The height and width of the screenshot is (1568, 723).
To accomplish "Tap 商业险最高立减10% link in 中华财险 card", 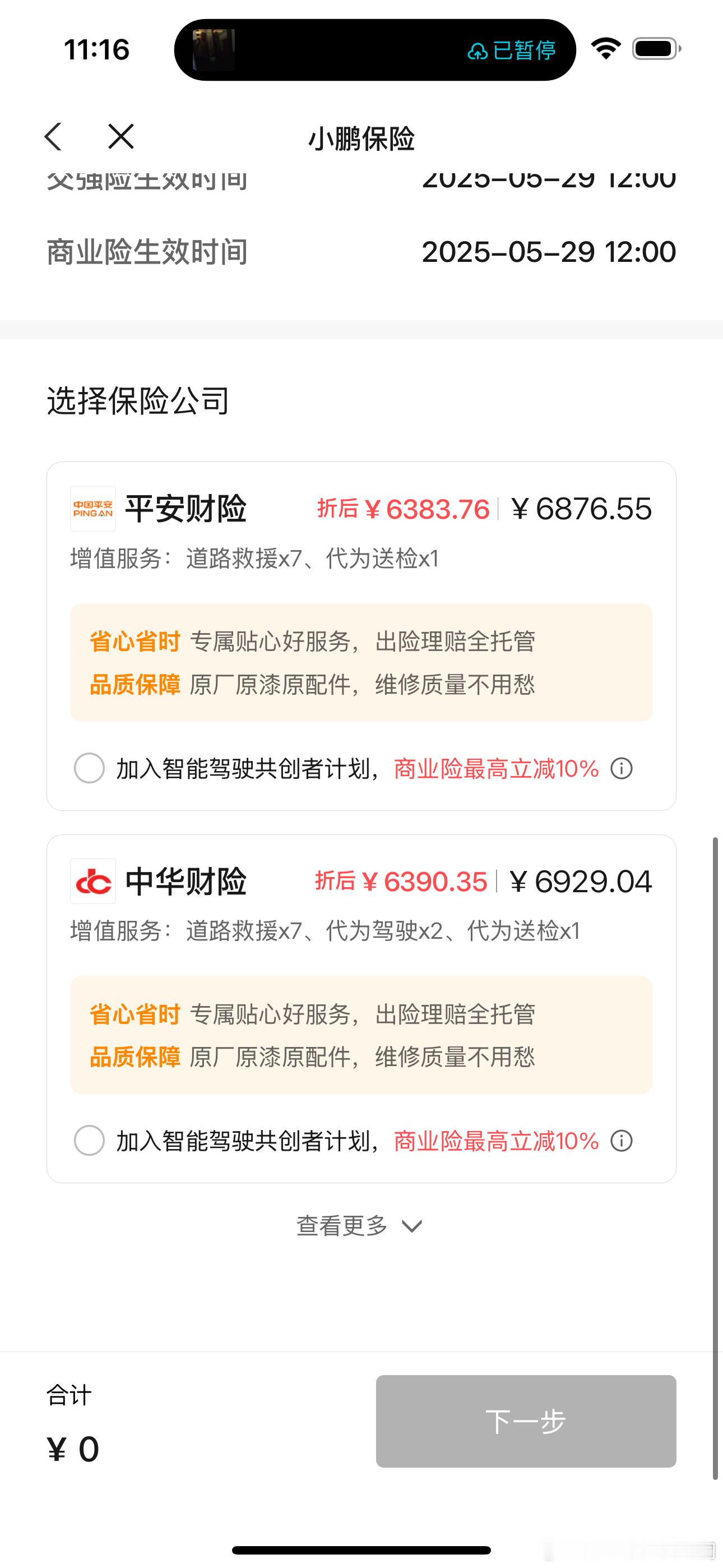I will 497,1141.
